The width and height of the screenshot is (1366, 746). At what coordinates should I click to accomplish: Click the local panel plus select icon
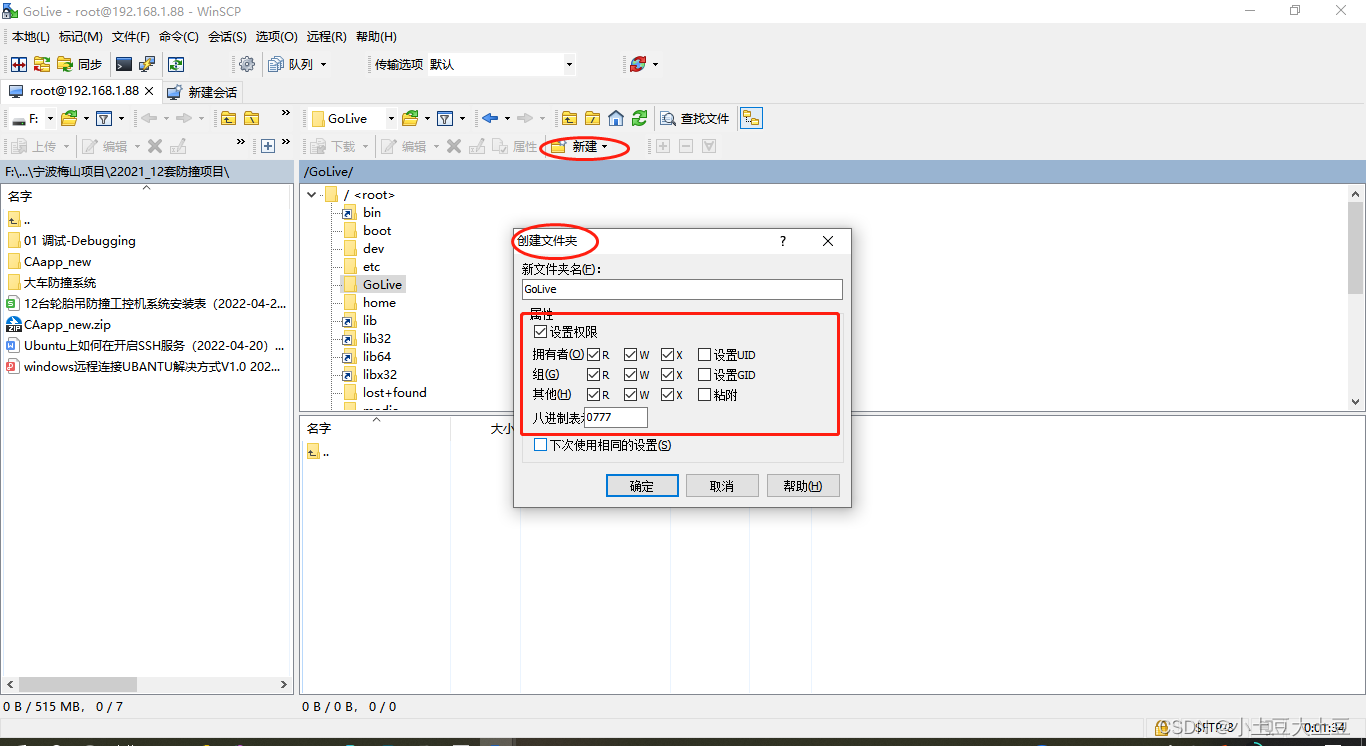[x=268, y=146]
